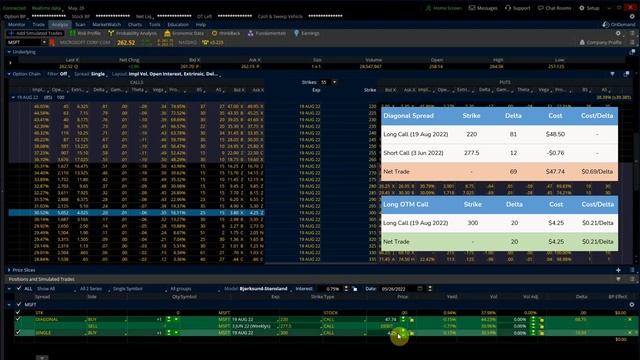
Task: Open the Education tab
Action: [178, 24]
